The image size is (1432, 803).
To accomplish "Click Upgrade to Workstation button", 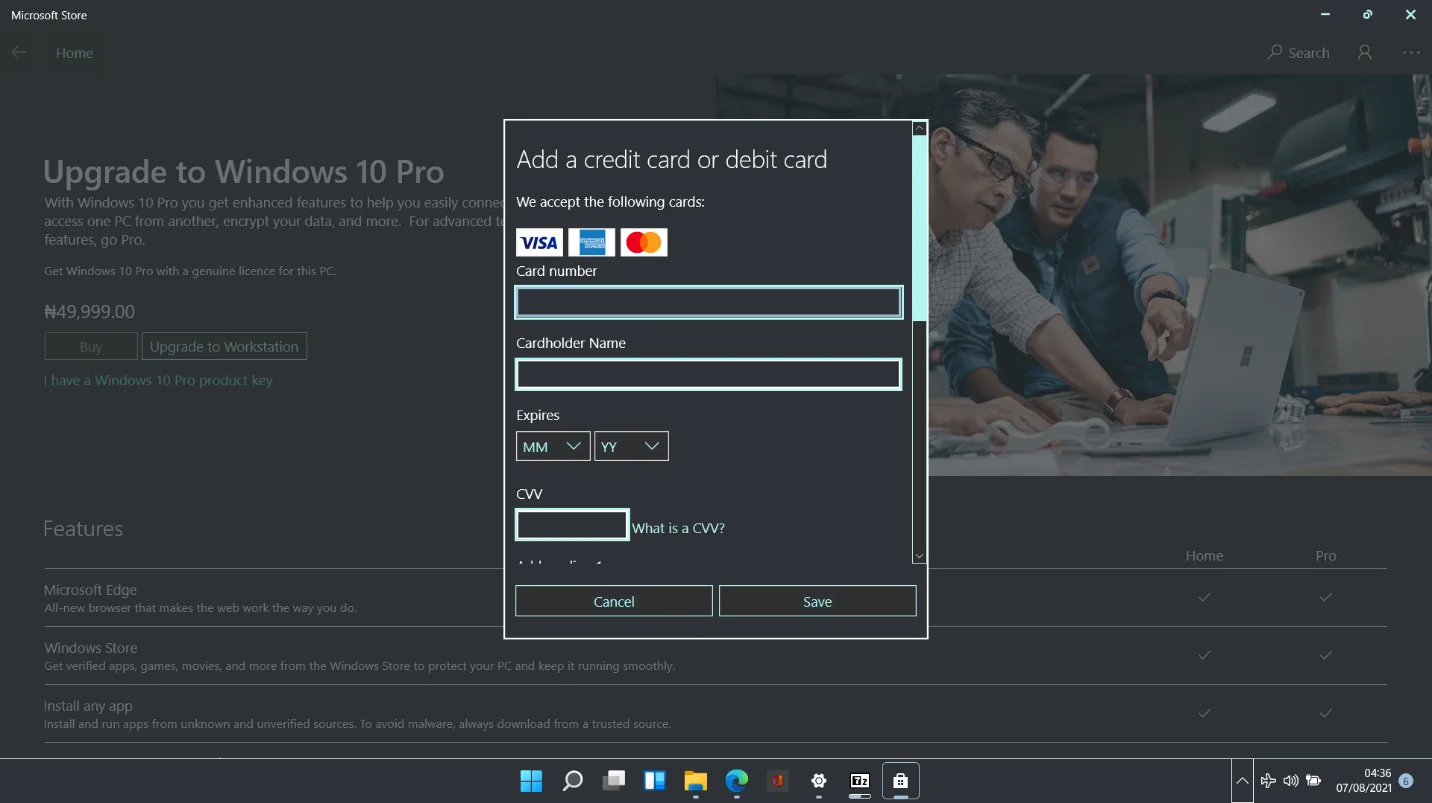I will 224,346.
